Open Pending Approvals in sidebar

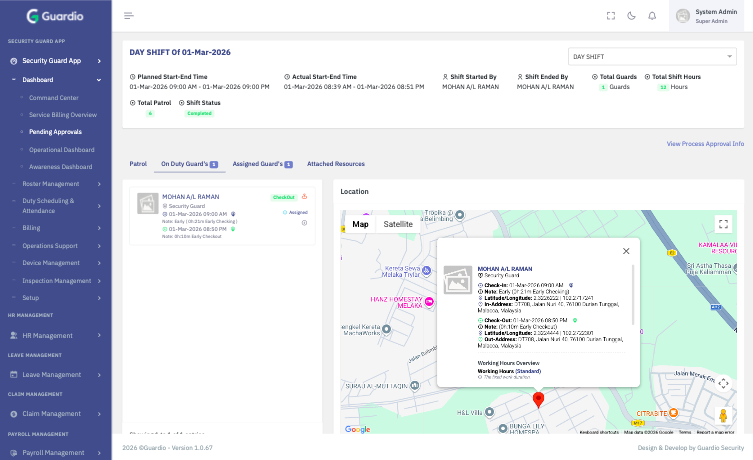[x=55, y=132]
